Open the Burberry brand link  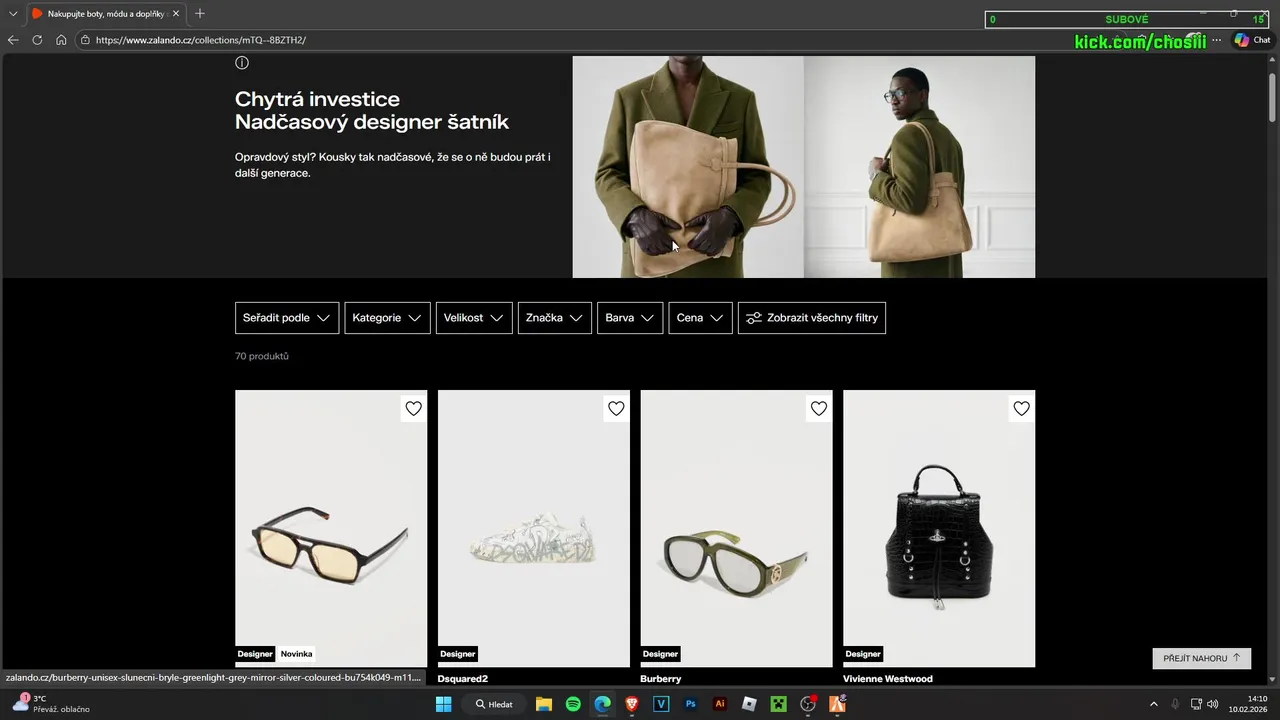point(661,679)
